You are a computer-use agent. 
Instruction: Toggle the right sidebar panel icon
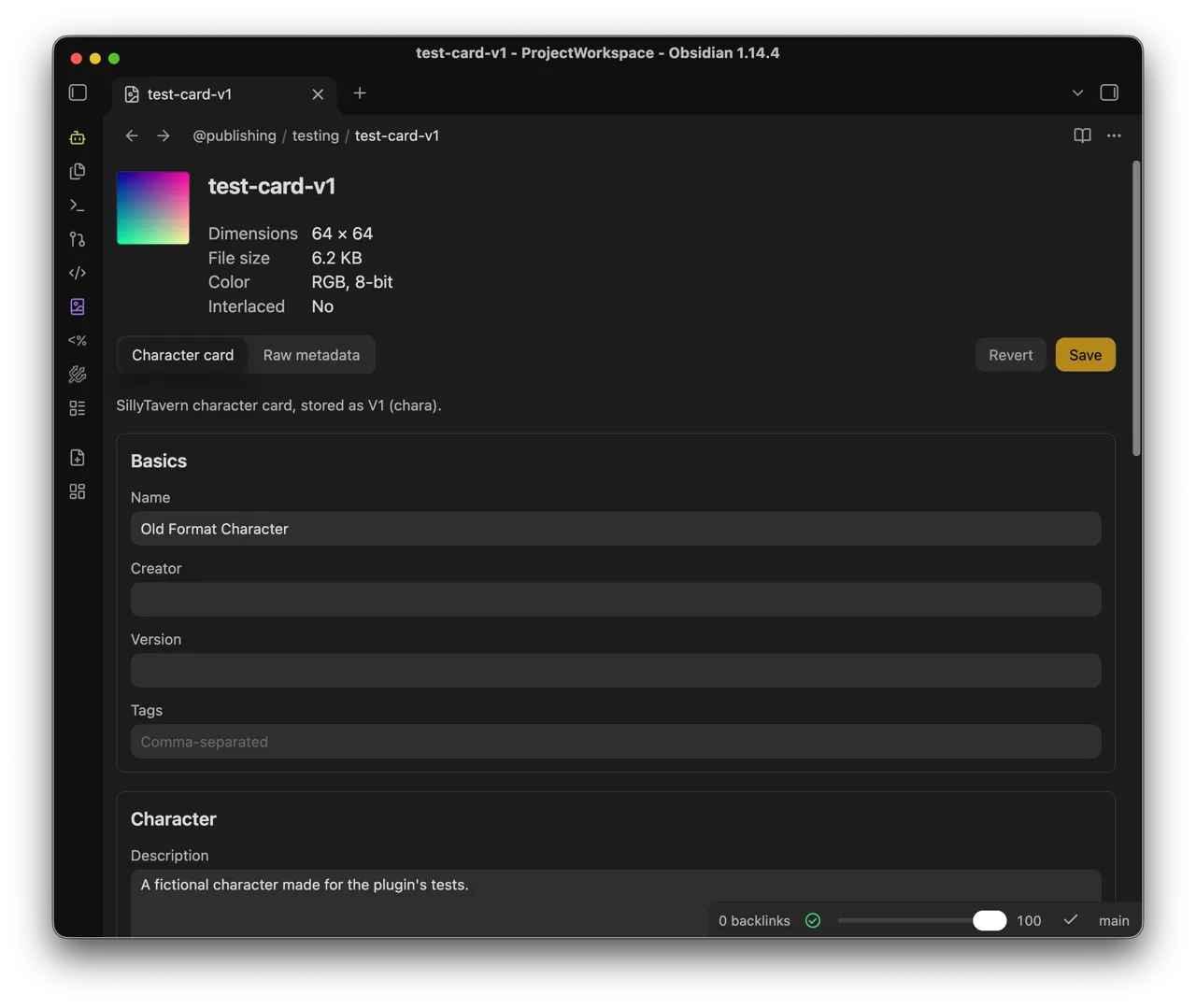pos(1109,92)
